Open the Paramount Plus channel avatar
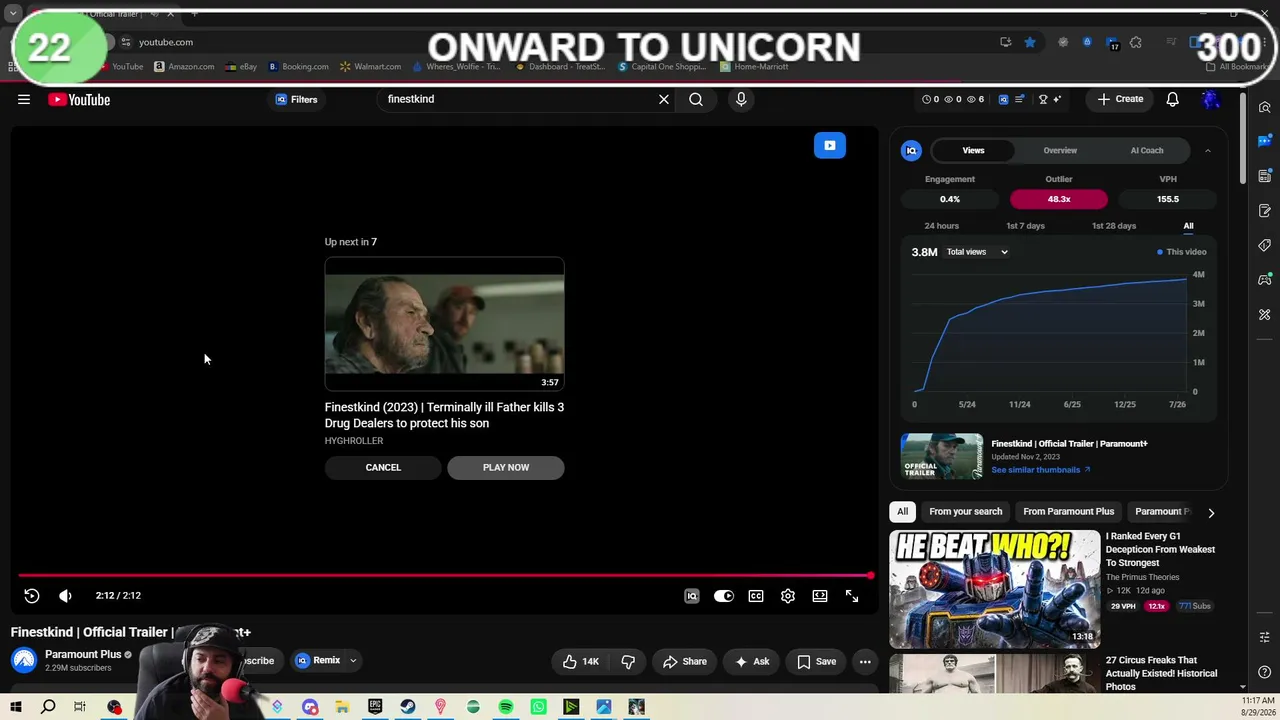1280x720 pixels. 24,660
